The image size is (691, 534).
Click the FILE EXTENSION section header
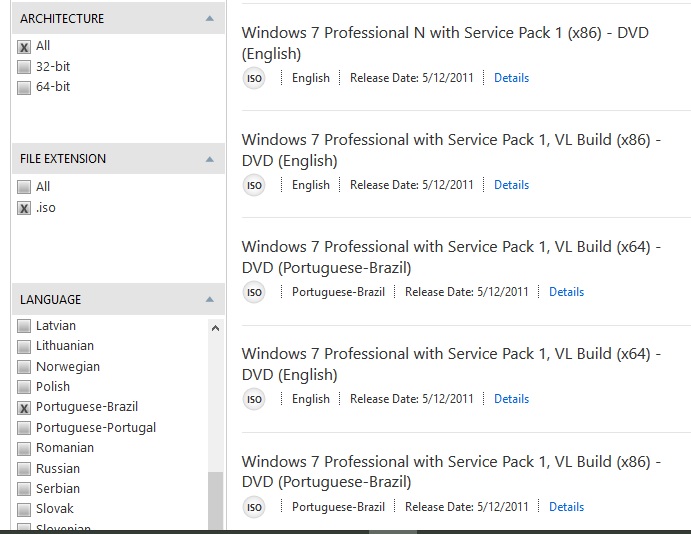(x=118, y=159)
